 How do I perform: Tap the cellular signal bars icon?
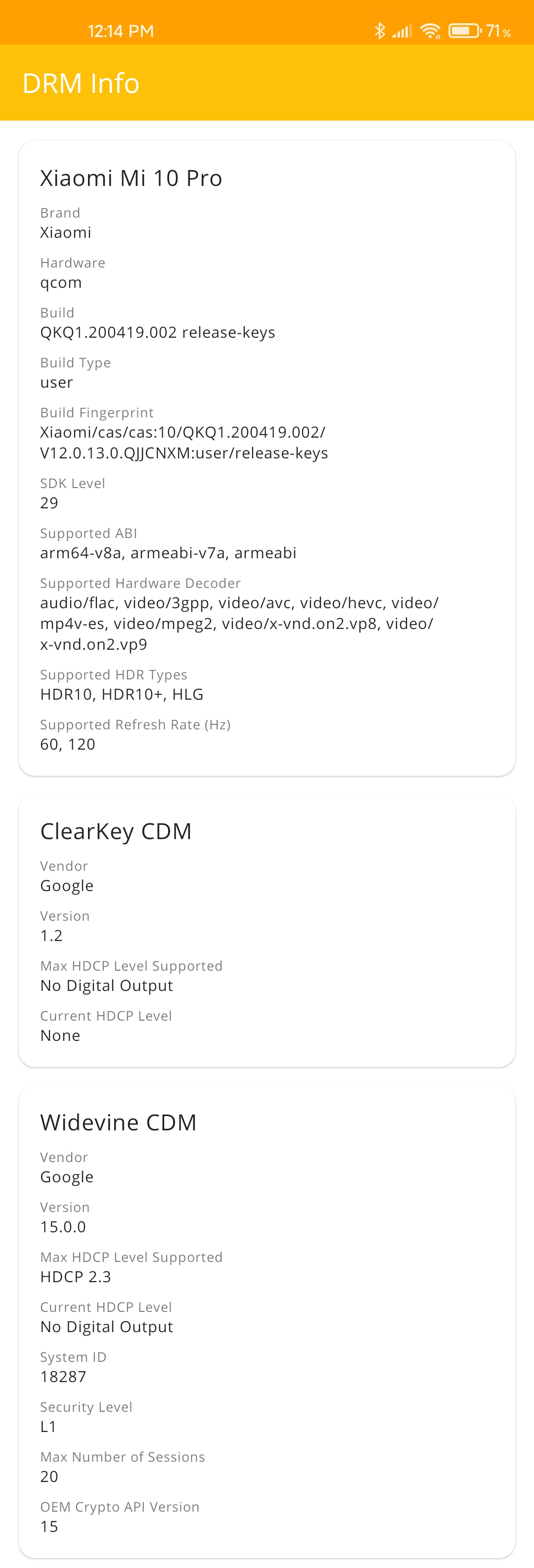[402, 31]
